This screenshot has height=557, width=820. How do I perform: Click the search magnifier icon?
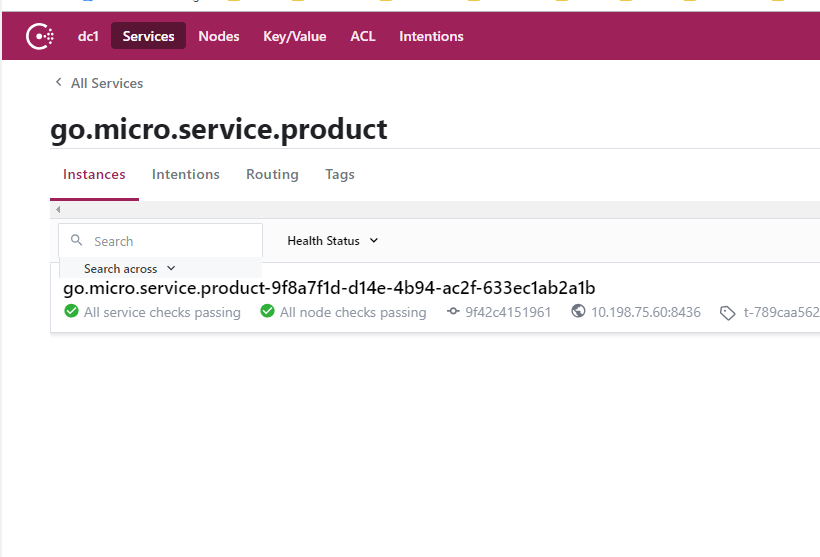coord(77,241)
